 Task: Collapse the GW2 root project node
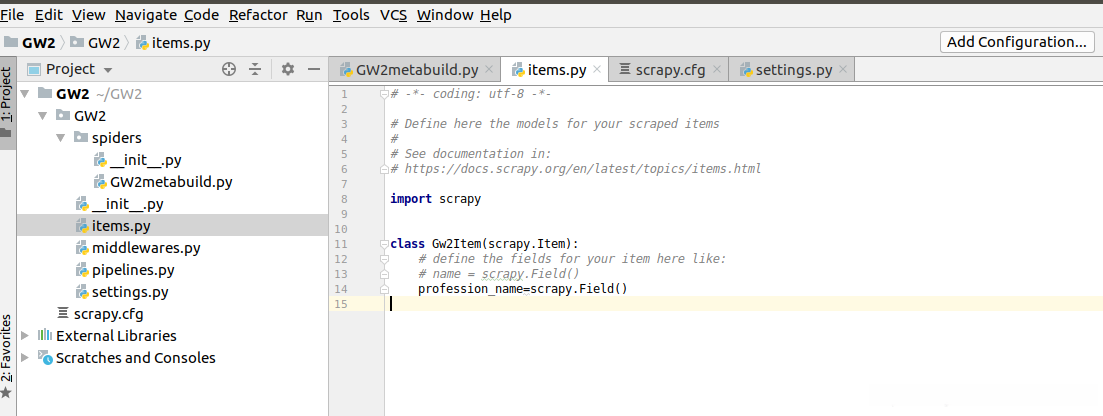(x=25, y=93)
